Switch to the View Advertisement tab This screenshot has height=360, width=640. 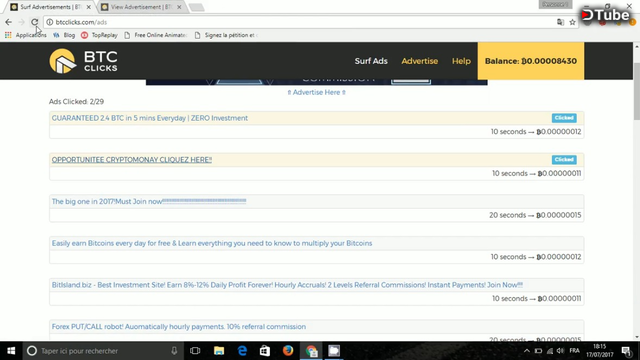[x=142, y=7]
